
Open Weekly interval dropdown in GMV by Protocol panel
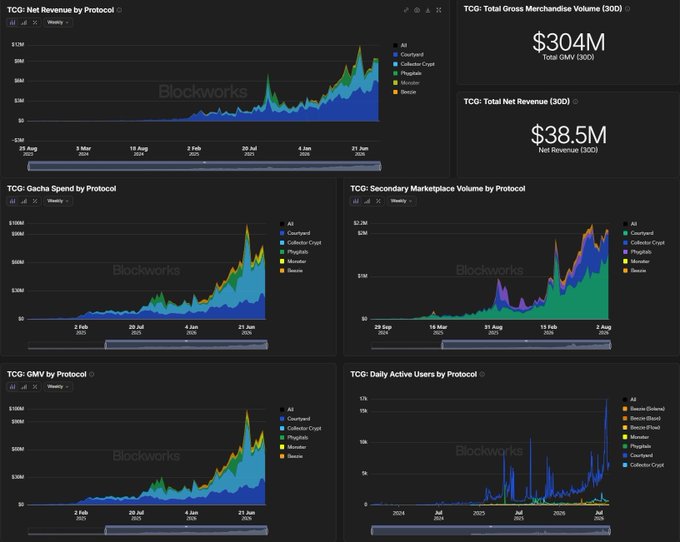coord(58,387)
